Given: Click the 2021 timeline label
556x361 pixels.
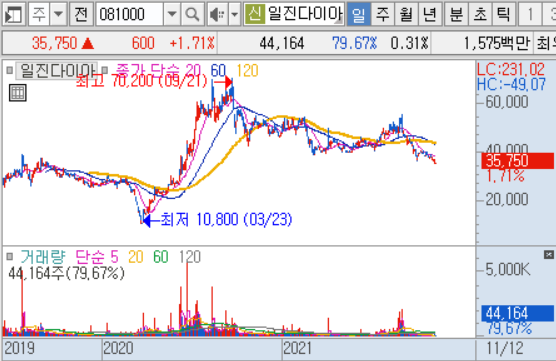Looking at the screenshot, I should [x=298, y=348].
